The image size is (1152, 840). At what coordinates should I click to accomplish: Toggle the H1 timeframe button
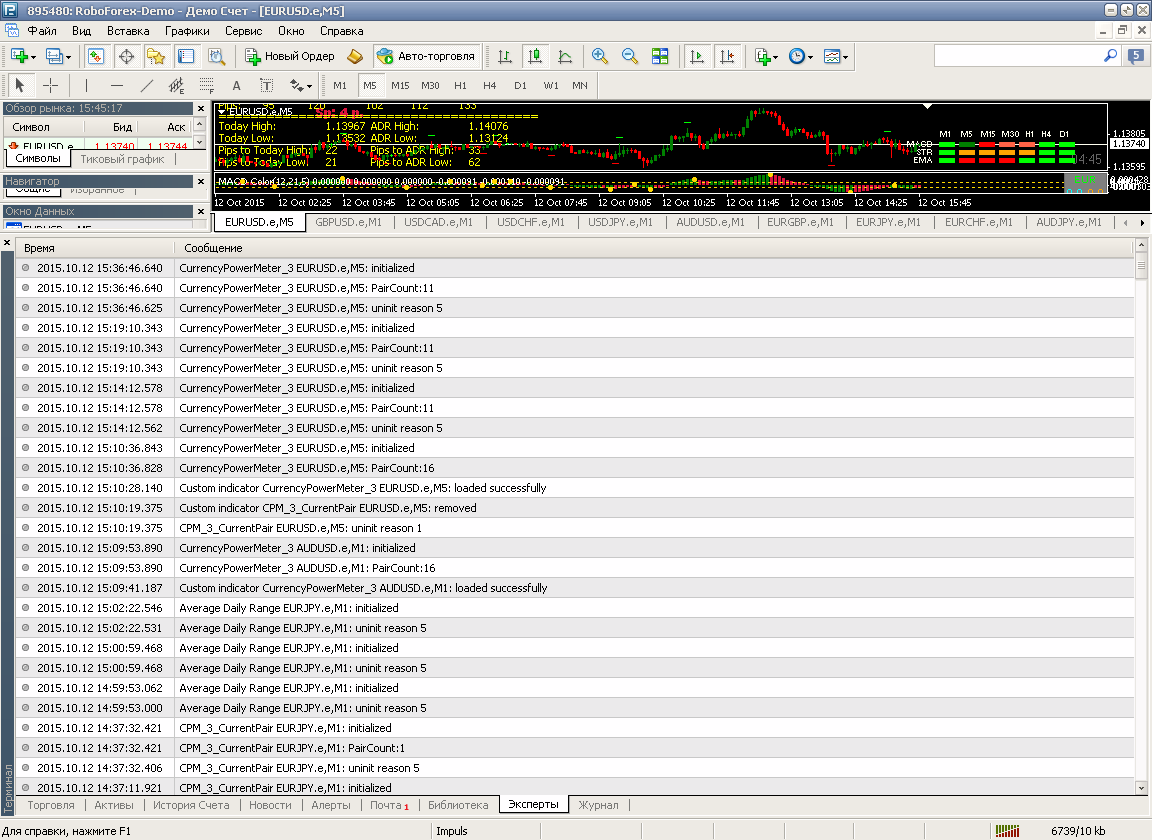[461, 85]
